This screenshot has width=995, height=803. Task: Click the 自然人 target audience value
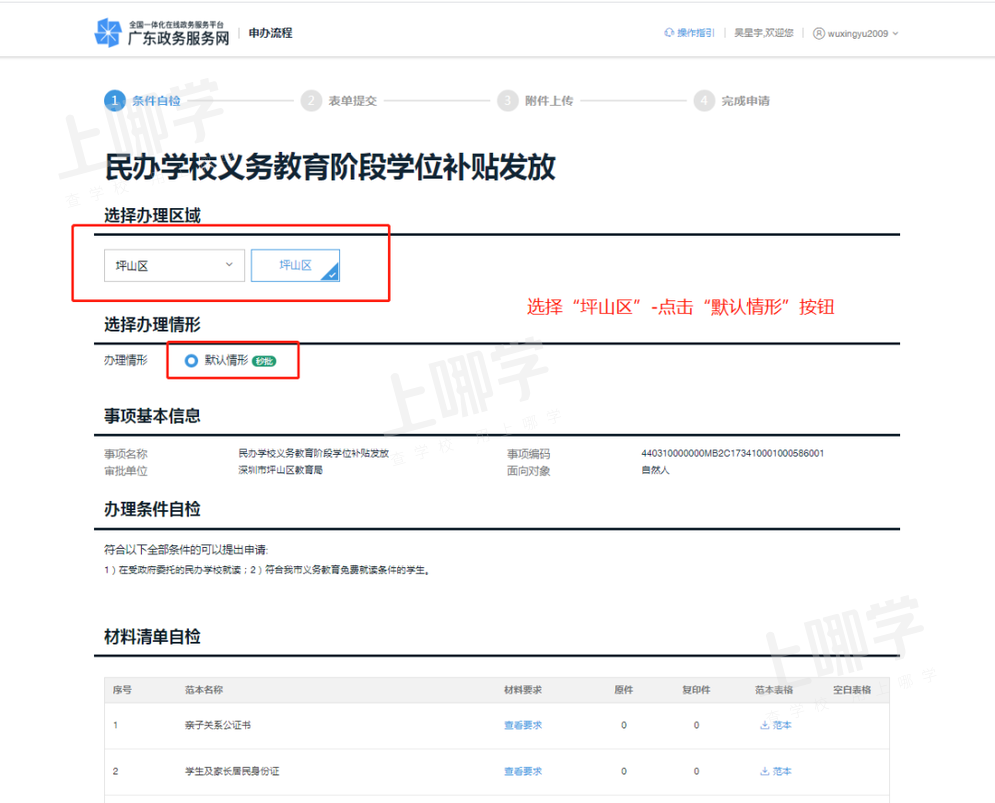655,470
